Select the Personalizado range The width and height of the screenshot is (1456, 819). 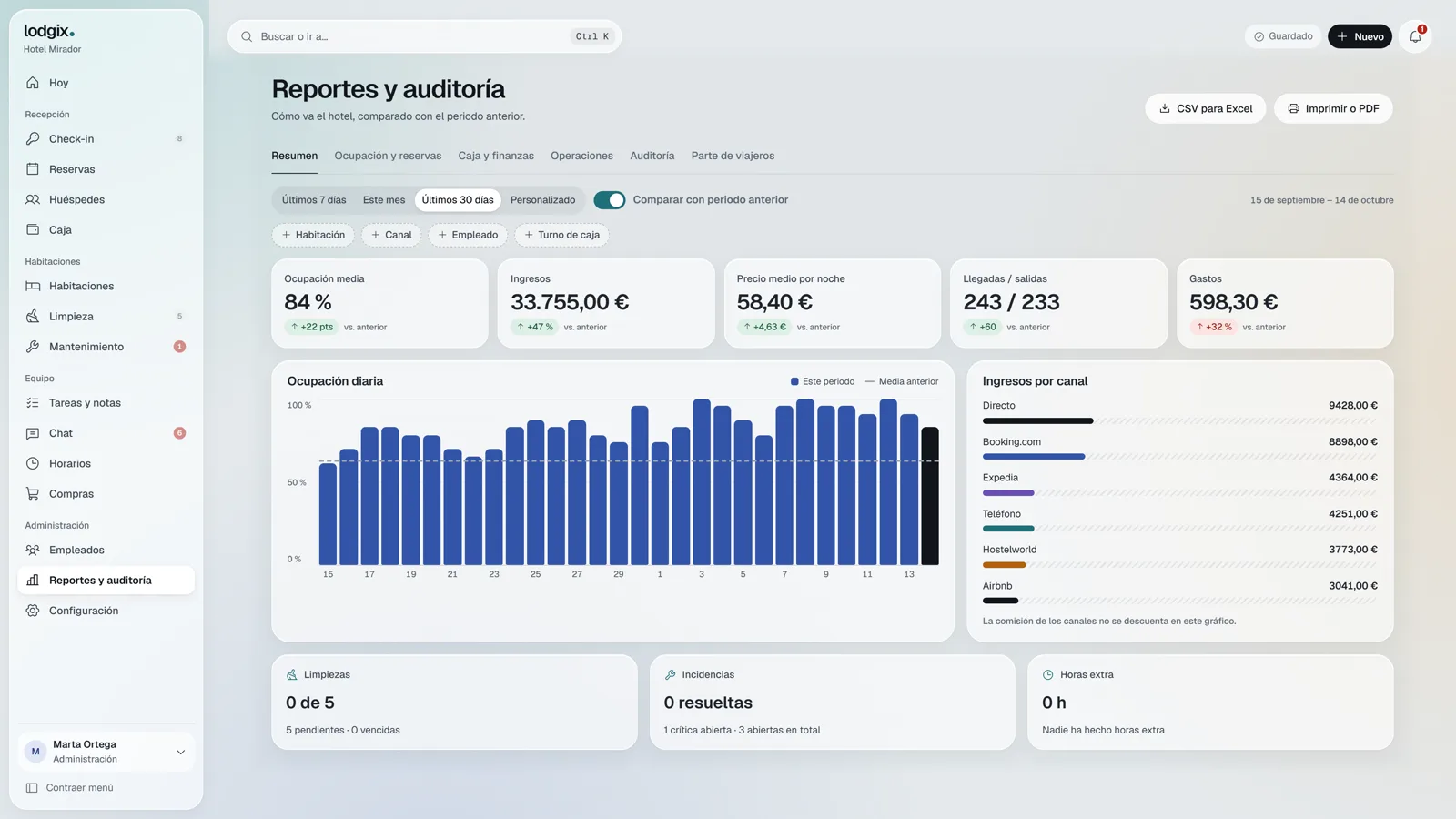[x=542, y=200]
